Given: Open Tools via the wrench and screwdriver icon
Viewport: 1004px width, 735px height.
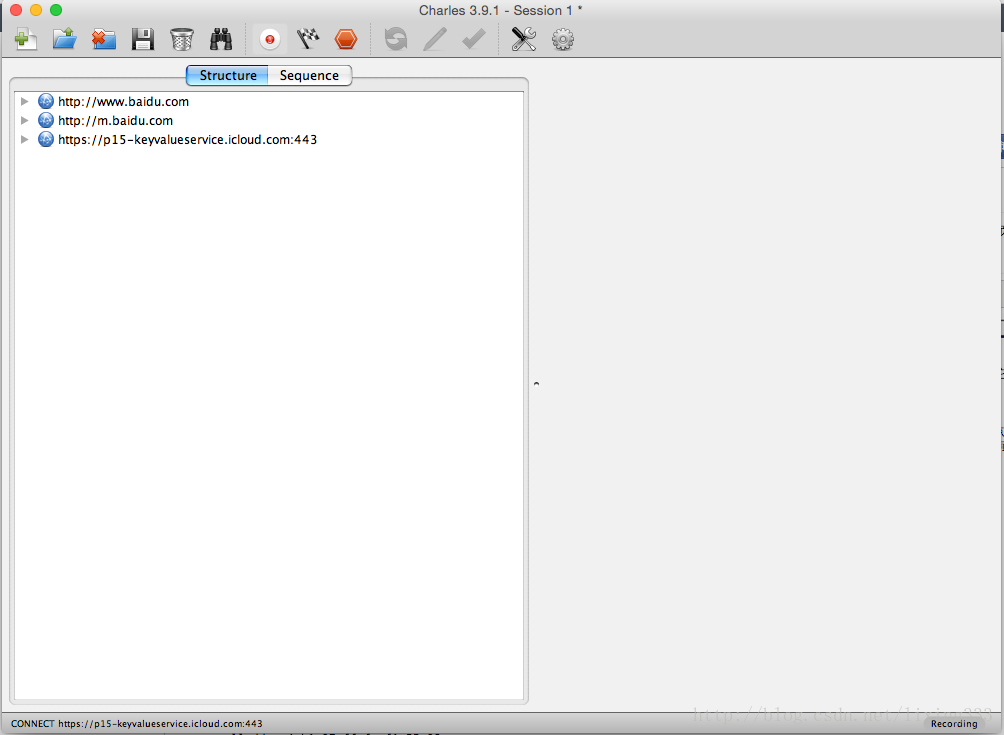Looking at the screenshot, I should click(x=524, y=40).
